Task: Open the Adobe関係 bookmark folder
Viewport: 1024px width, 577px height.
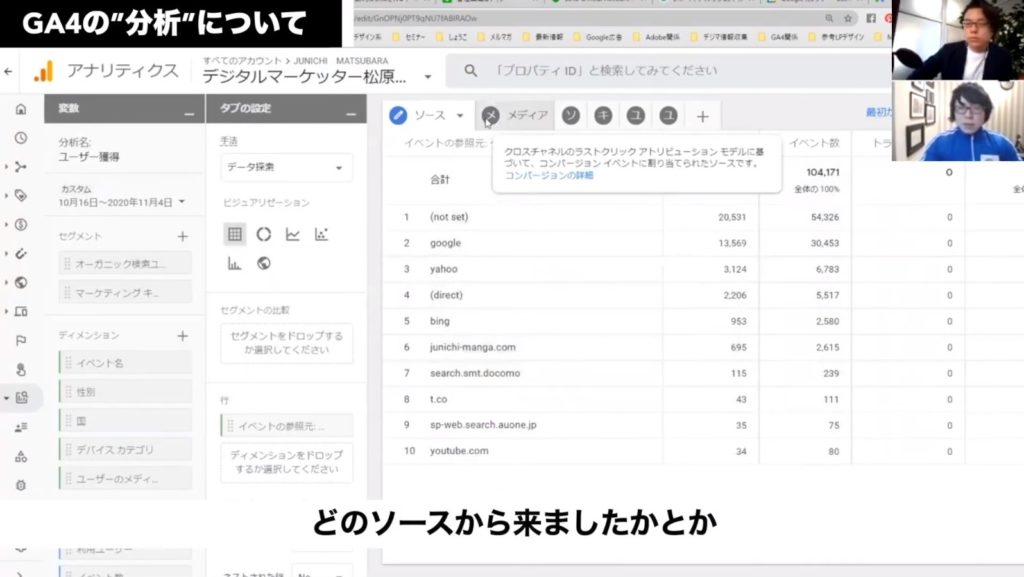Action: pos(656,37)
